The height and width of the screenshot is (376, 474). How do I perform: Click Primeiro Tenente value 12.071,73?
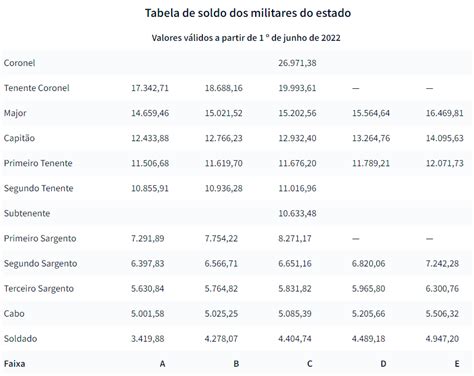[x=445, y=163]
